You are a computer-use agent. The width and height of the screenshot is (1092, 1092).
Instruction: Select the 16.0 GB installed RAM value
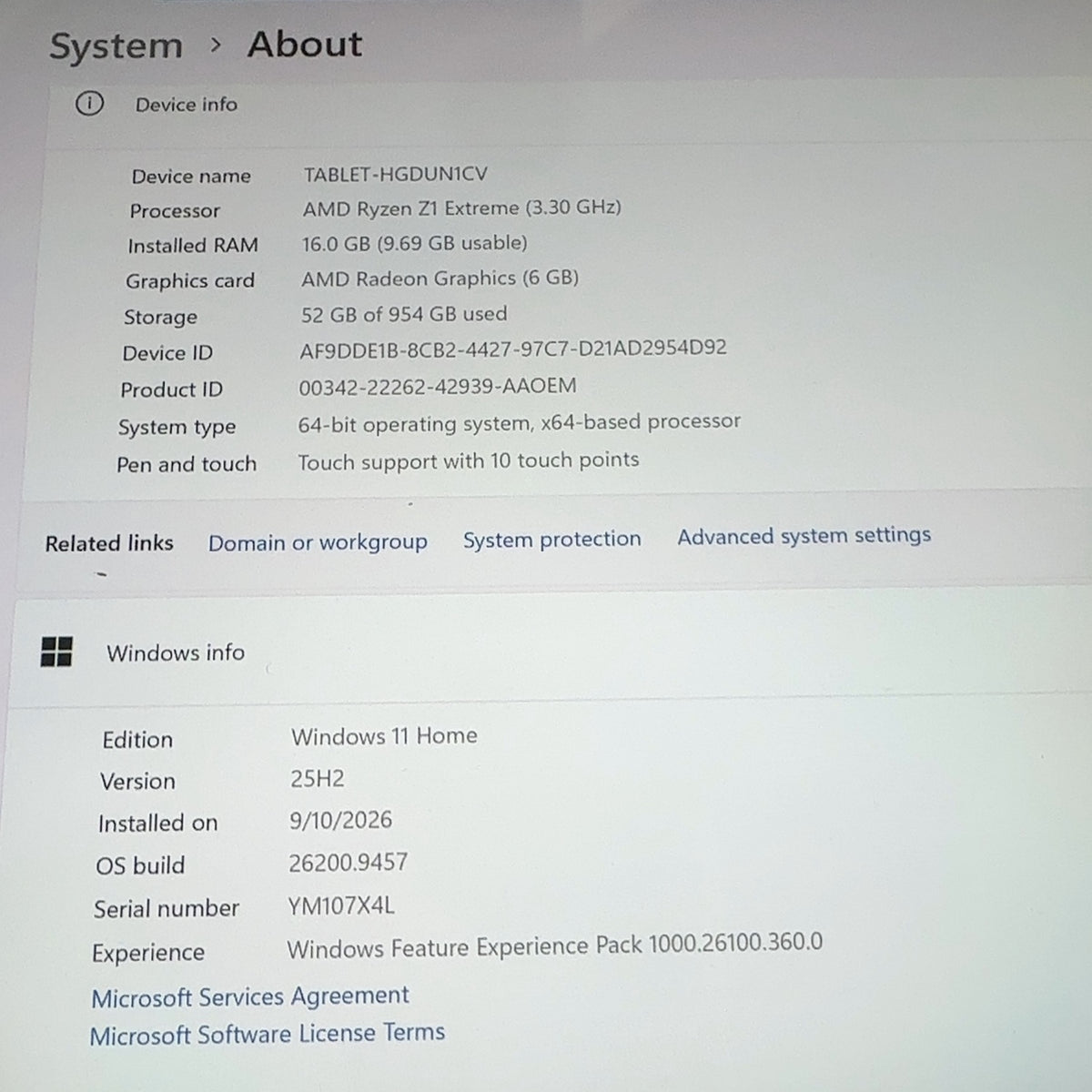click(x=414, y=243)
